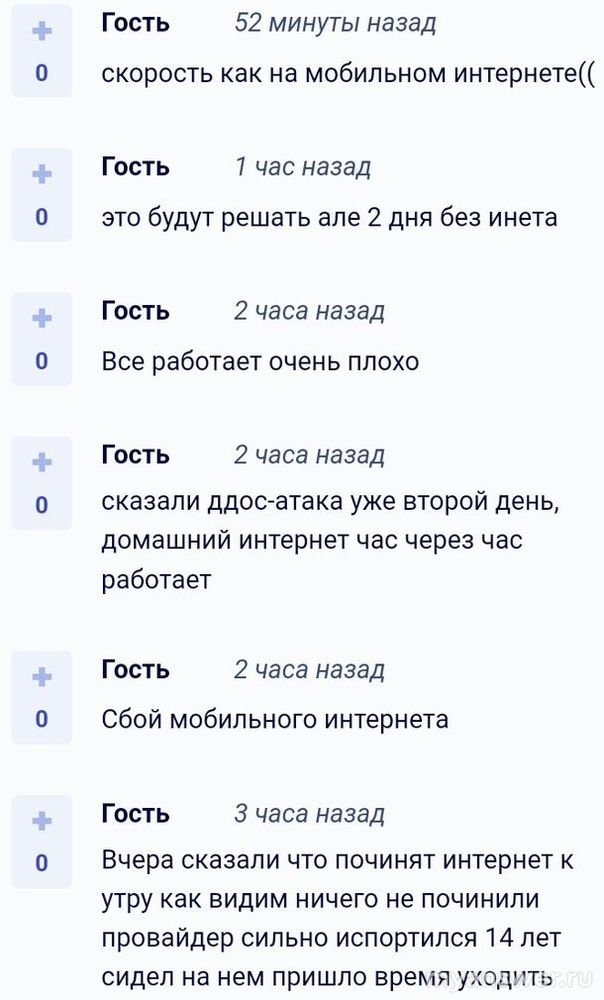
Task: Open Гость profile on the ддос-атака comment
Action: (136, 455)
